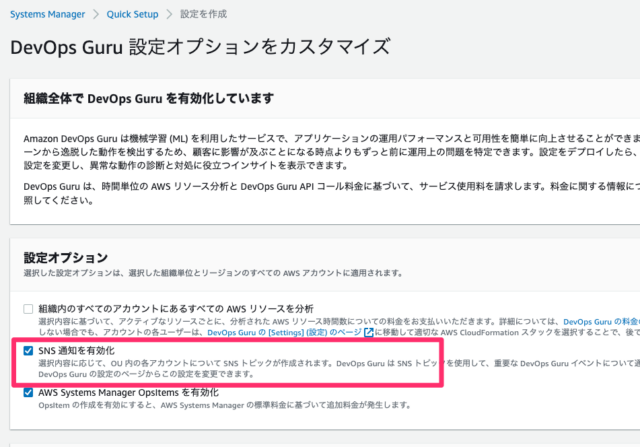This screenshot has width=640, height=447.
Task: Click the 設定を作成 breadcrumb text
Action: [204, 14]
